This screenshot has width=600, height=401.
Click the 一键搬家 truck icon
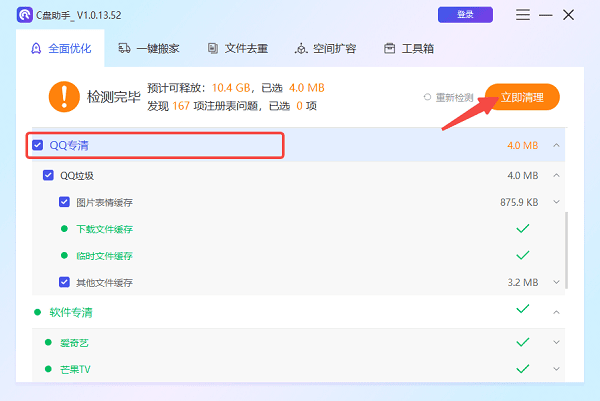tap(124, 48)
